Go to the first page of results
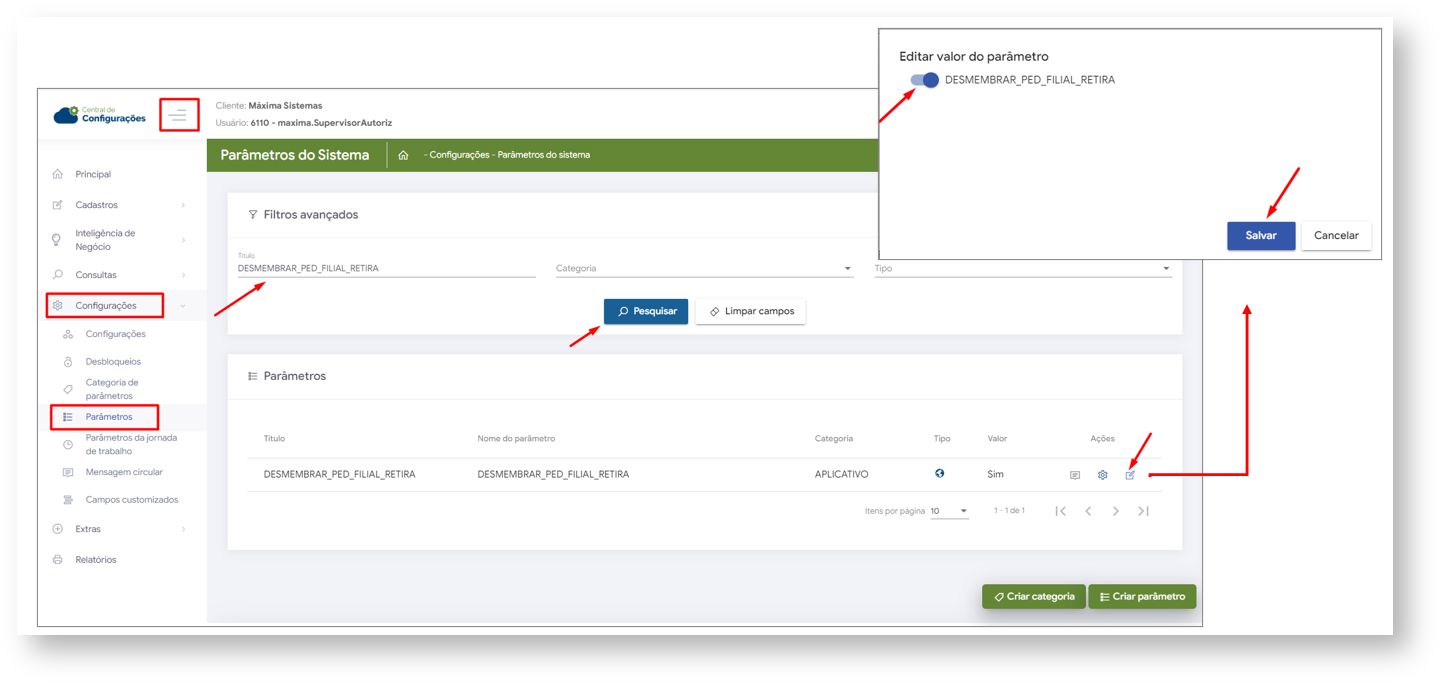The image size is (1441, 683). point(1060,511)
